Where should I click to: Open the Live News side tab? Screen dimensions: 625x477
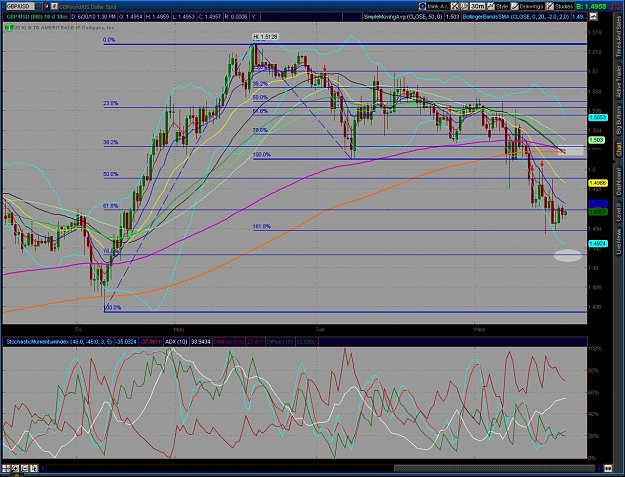coord(618,241)
